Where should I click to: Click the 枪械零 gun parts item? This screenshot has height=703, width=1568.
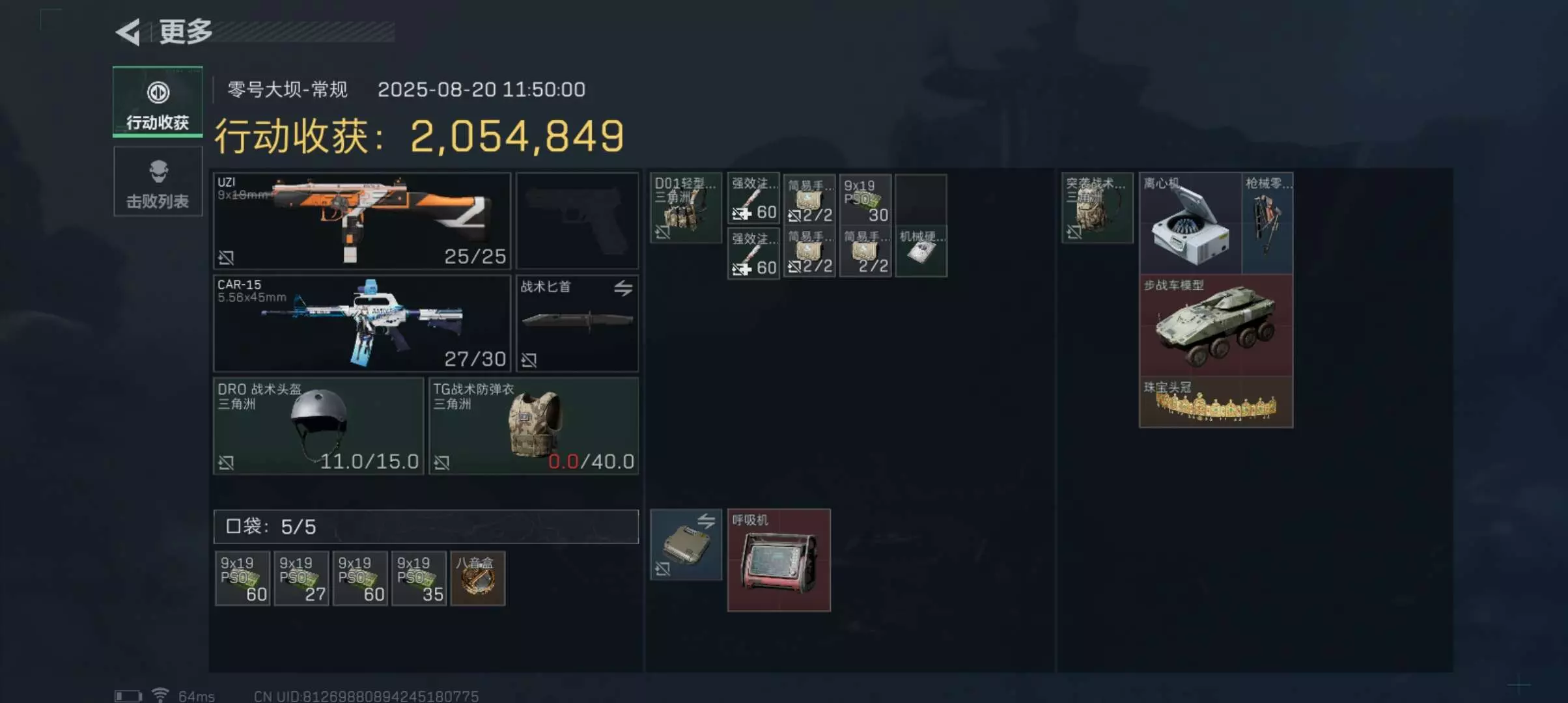click(x=1268, y=223)
